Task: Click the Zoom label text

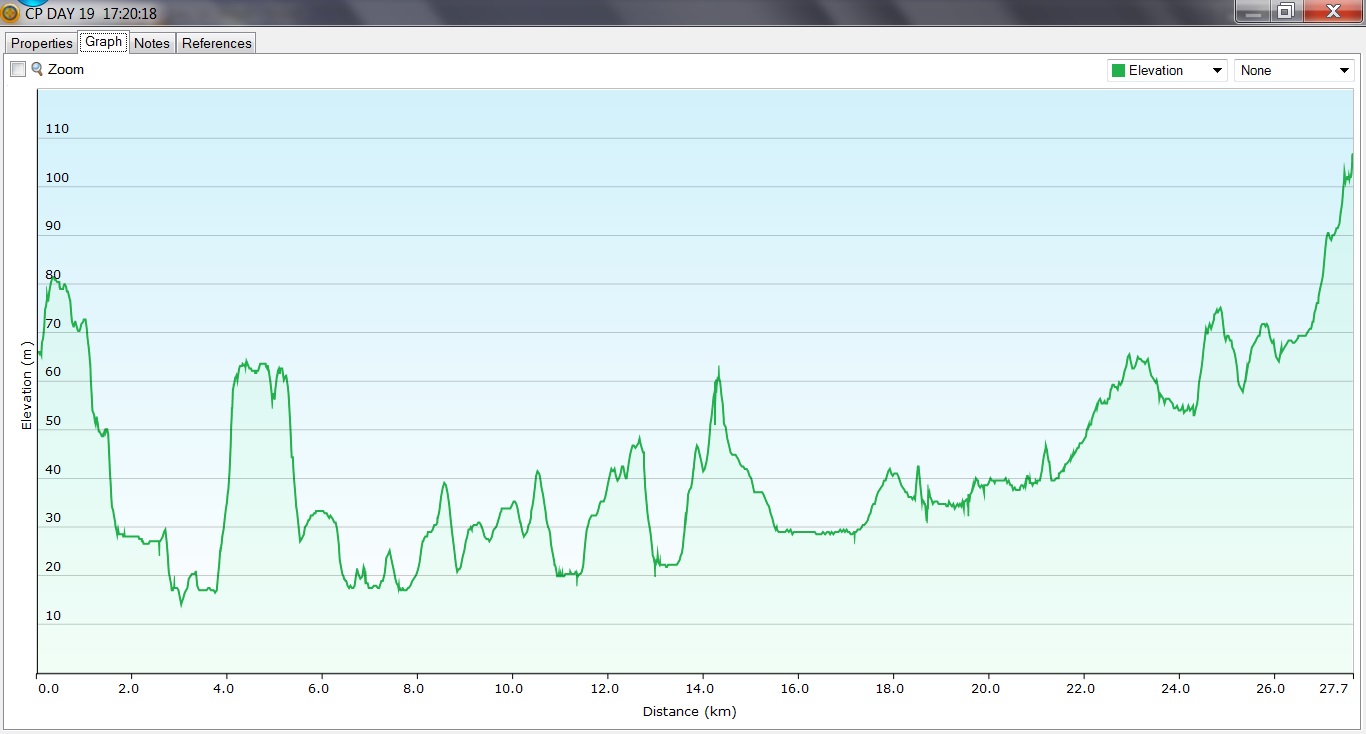Action: tap(66, 69)
